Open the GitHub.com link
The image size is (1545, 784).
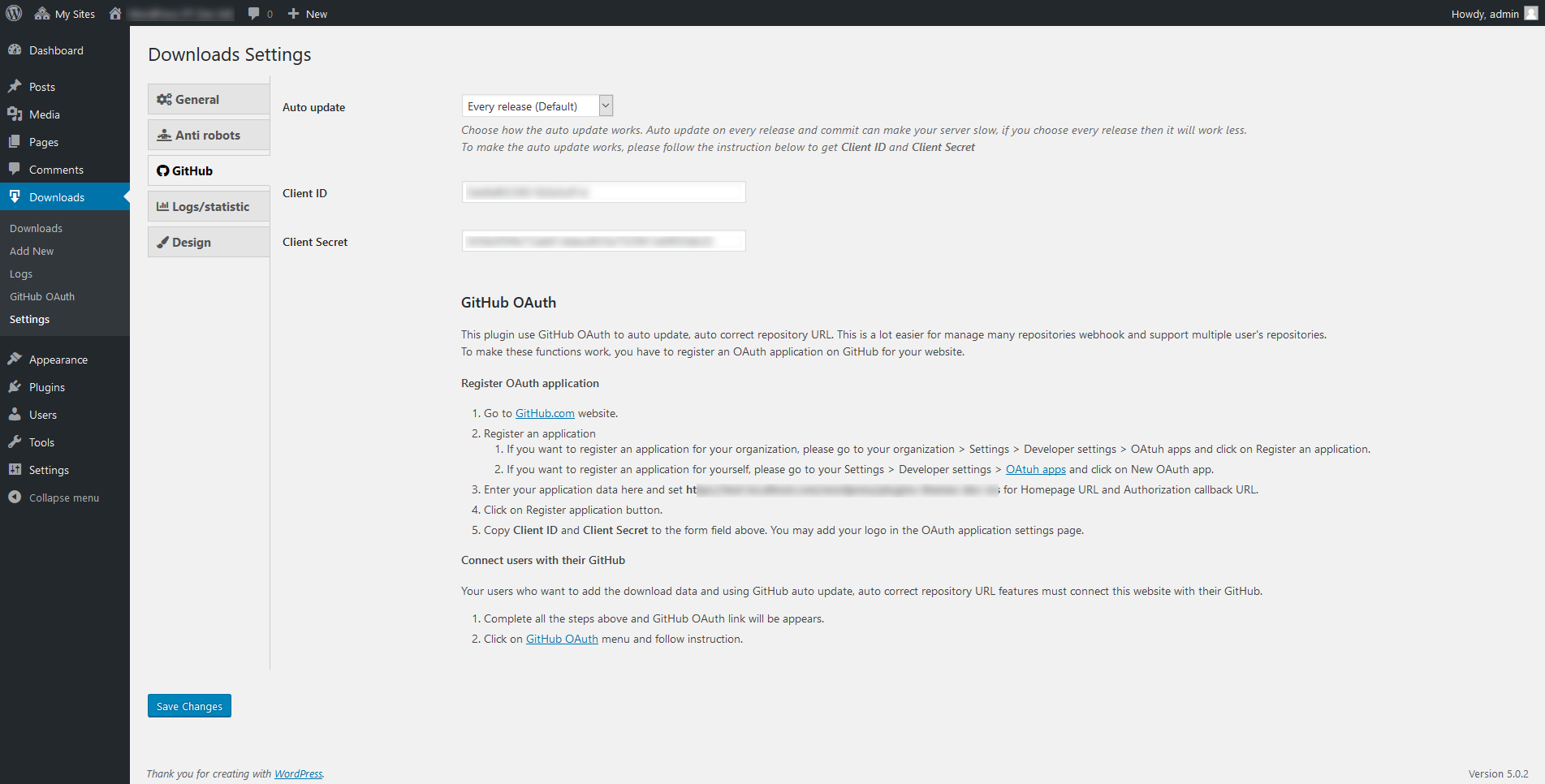click(545, 413)
